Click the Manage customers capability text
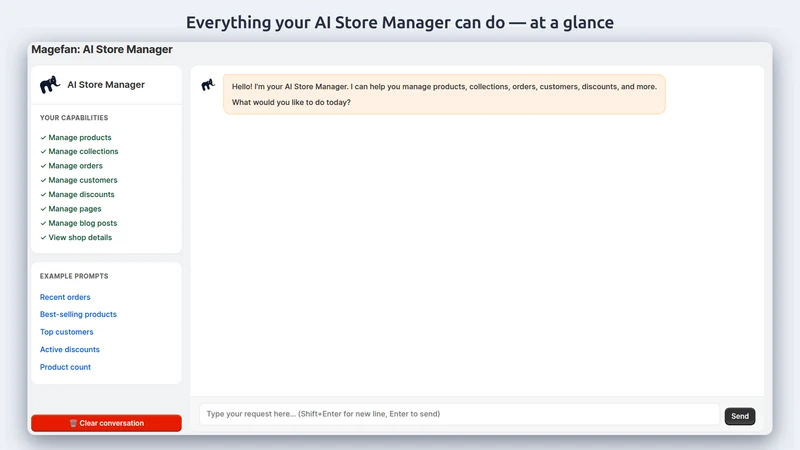Viewport: 800px width, 450px height. coord(83,180)
